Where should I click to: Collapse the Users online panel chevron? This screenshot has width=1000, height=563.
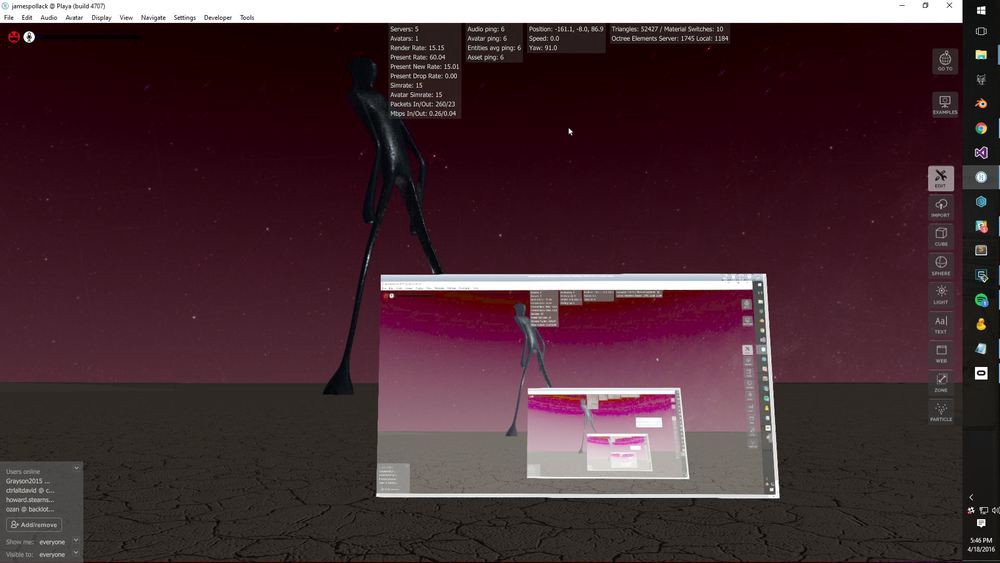click(76, 469)
